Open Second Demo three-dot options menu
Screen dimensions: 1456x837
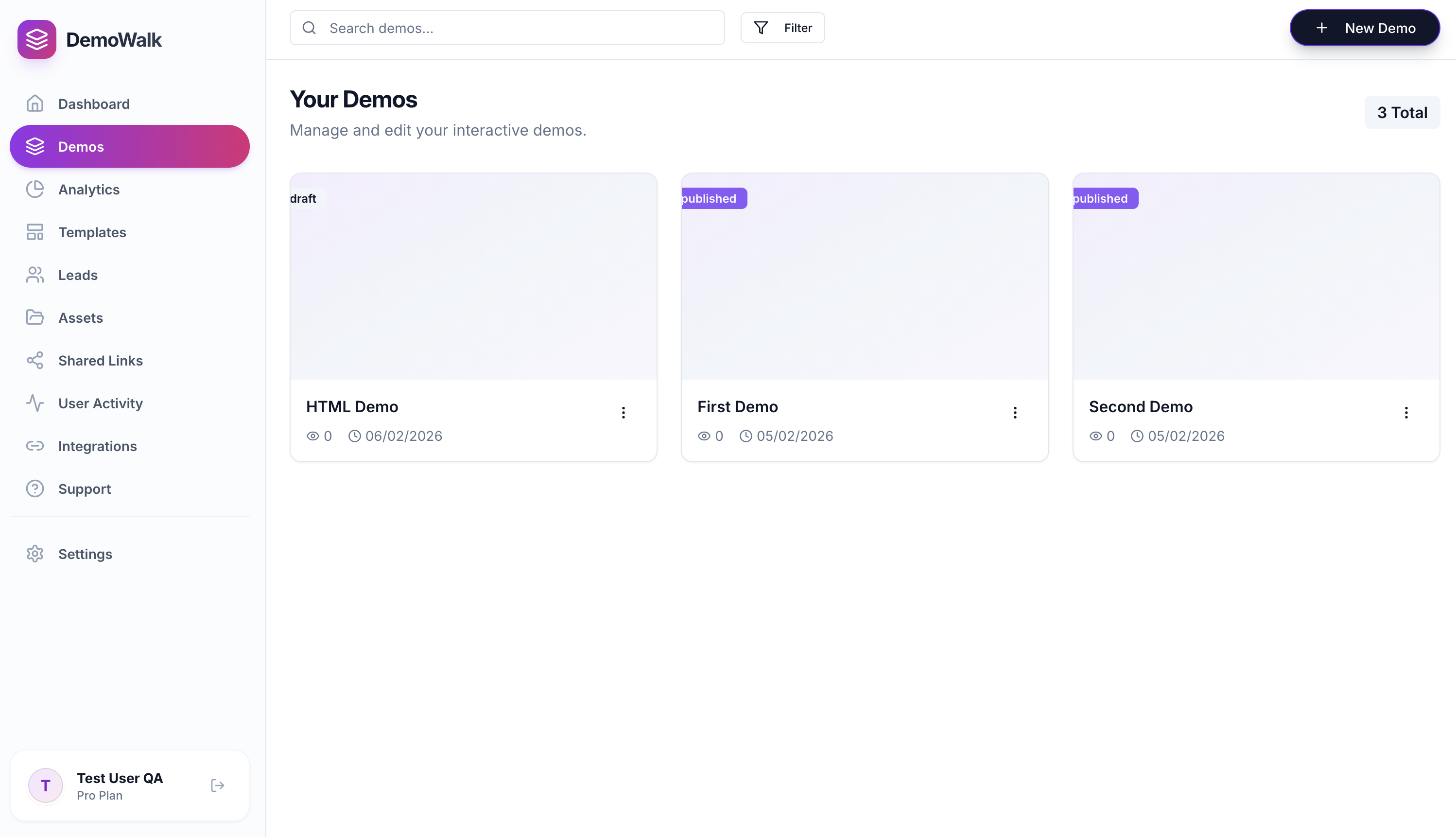click(x=1406, y=412)
